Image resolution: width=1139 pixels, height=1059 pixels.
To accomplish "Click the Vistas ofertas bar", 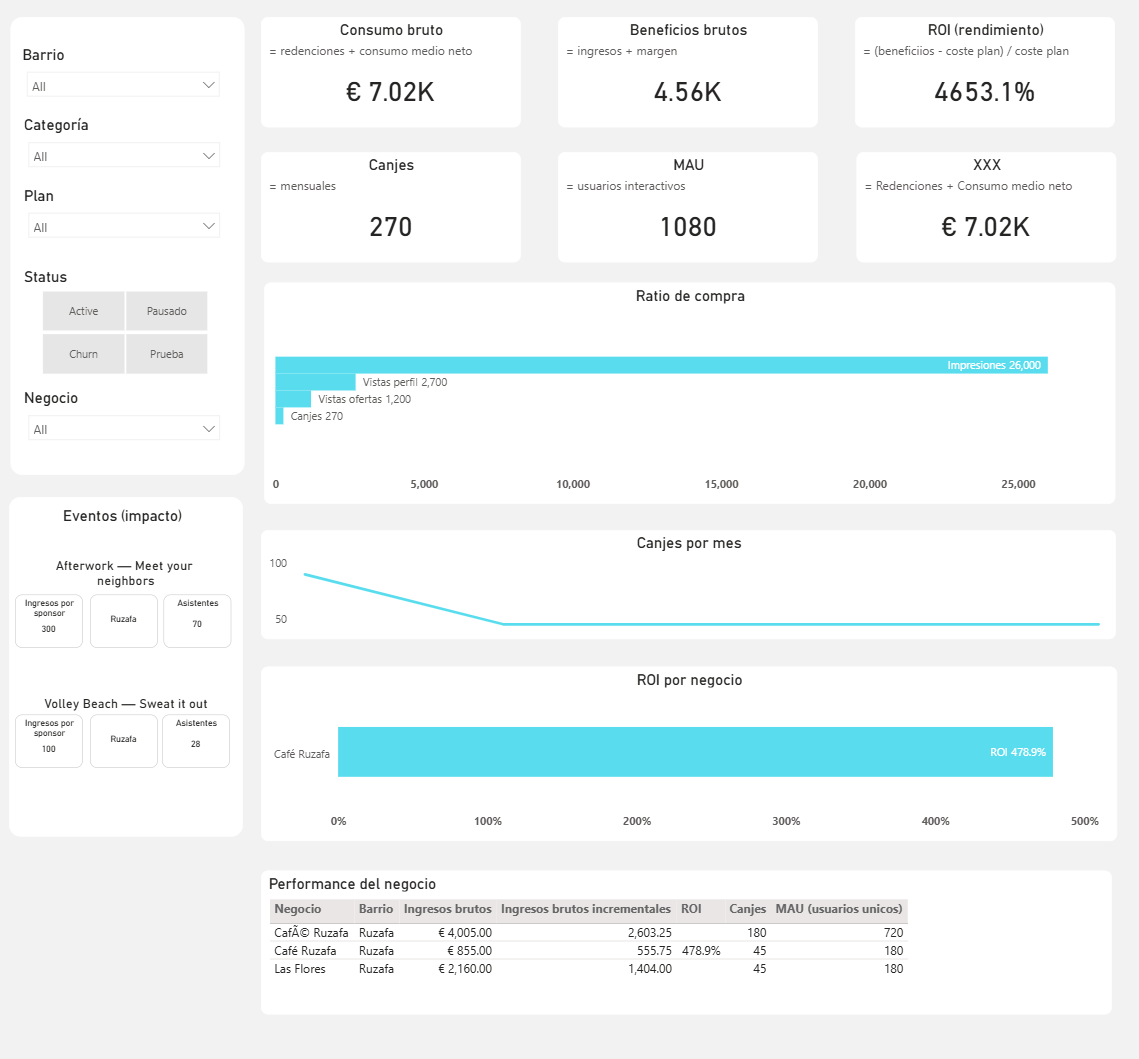I will (293, 399).
